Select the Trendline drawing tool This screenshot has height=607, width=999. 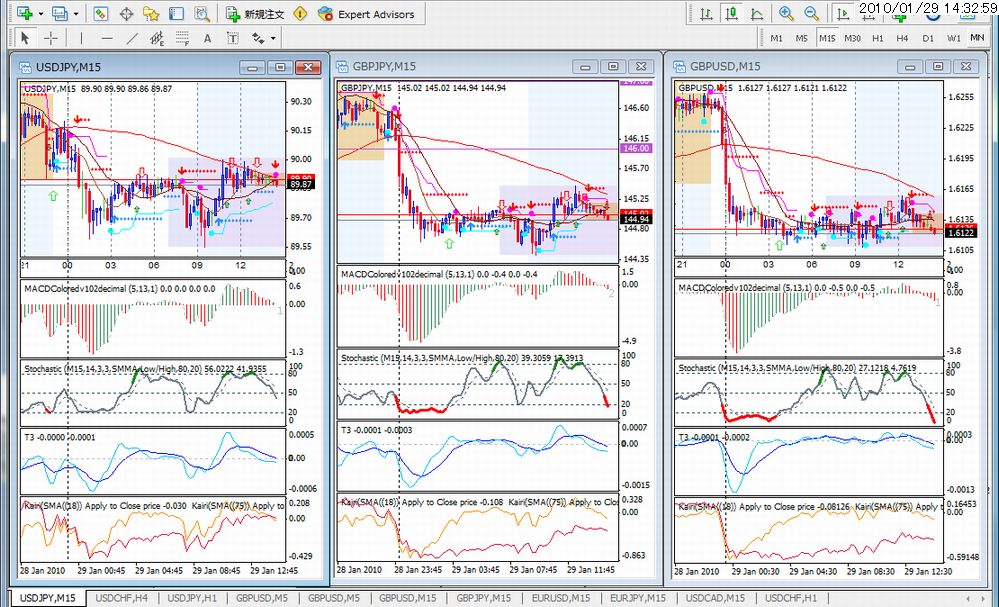(132, 38)
